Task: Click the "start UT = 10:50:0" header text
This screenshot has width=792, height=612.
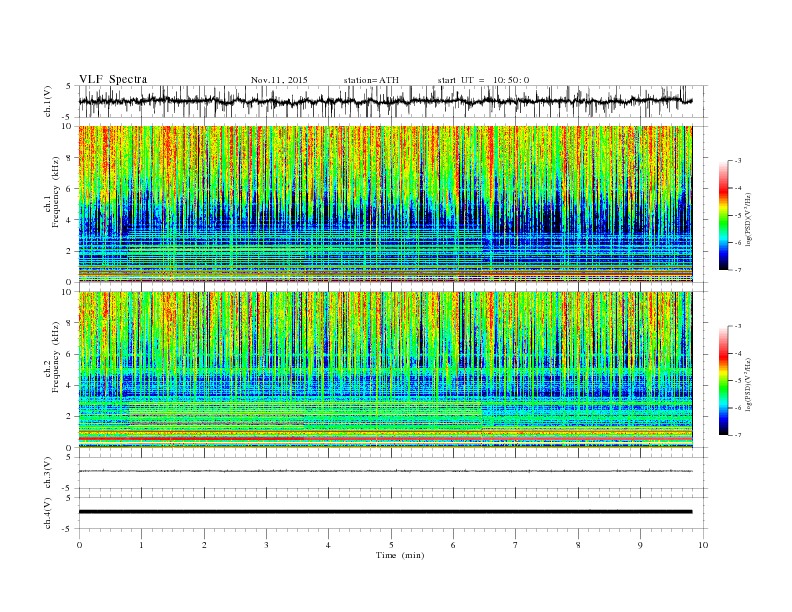Action: [483, 80]
